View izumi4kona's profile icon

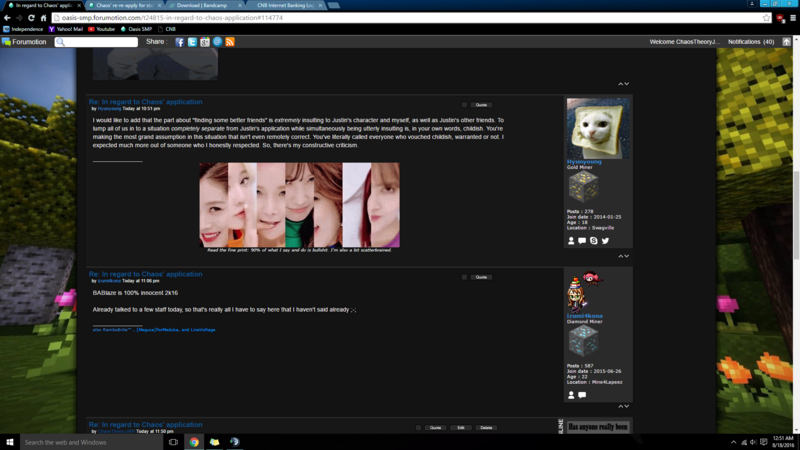click(571, 395)
